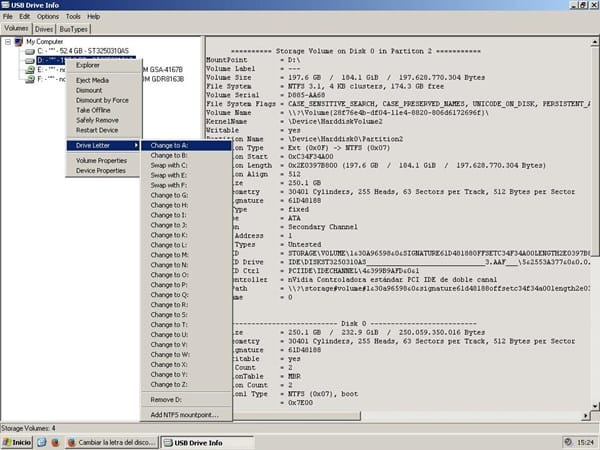Select Eject Media from context menu

click(x=92, y=80)
